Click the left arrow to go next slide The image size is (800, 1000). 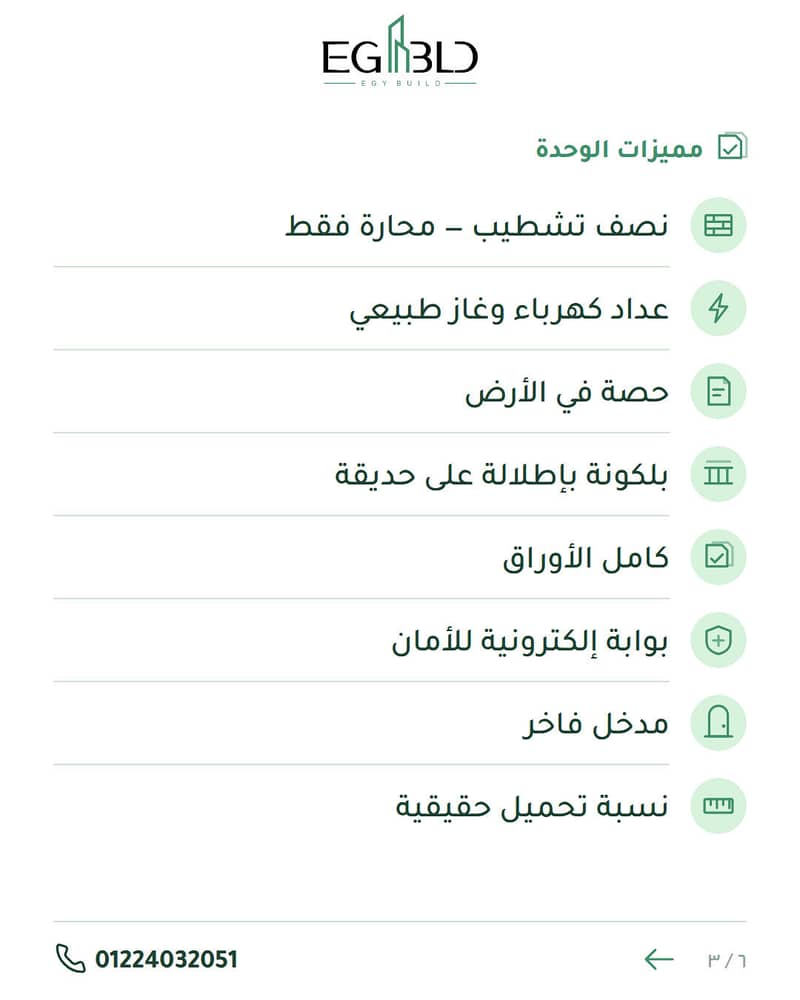click(x=659, y=959)
